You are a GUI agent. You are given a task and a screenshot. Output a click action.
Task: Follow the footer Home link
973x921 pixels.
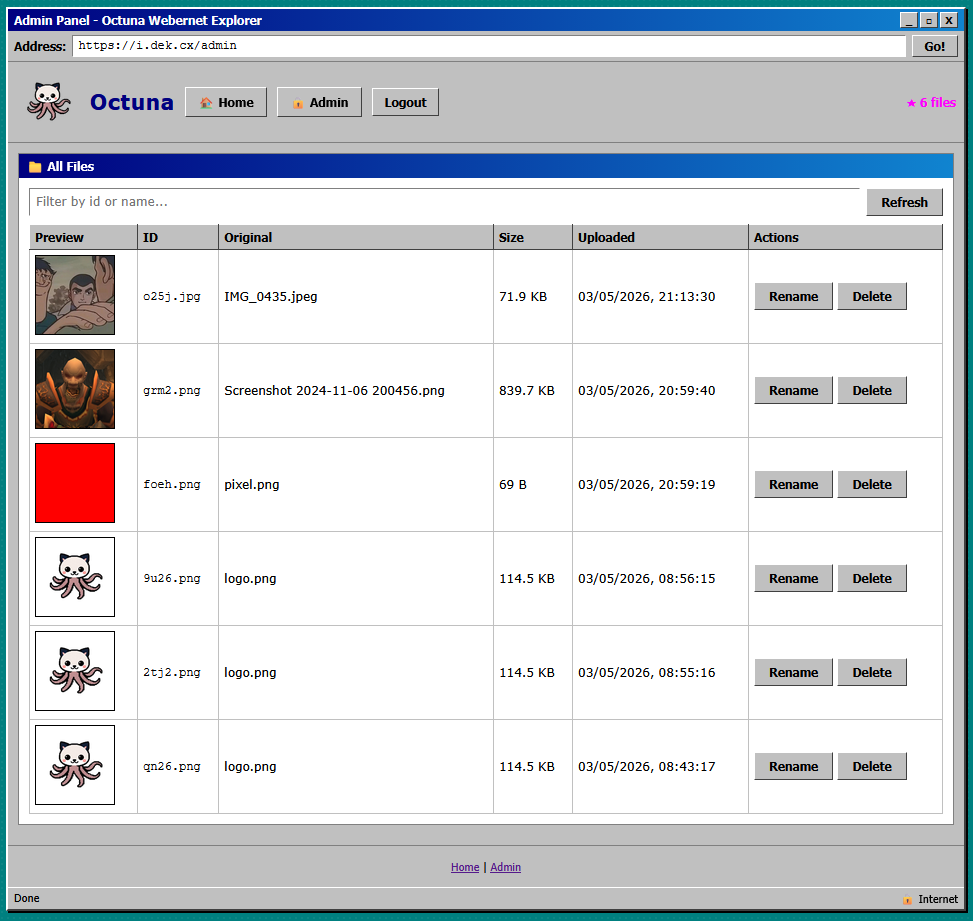click(465, 867)
